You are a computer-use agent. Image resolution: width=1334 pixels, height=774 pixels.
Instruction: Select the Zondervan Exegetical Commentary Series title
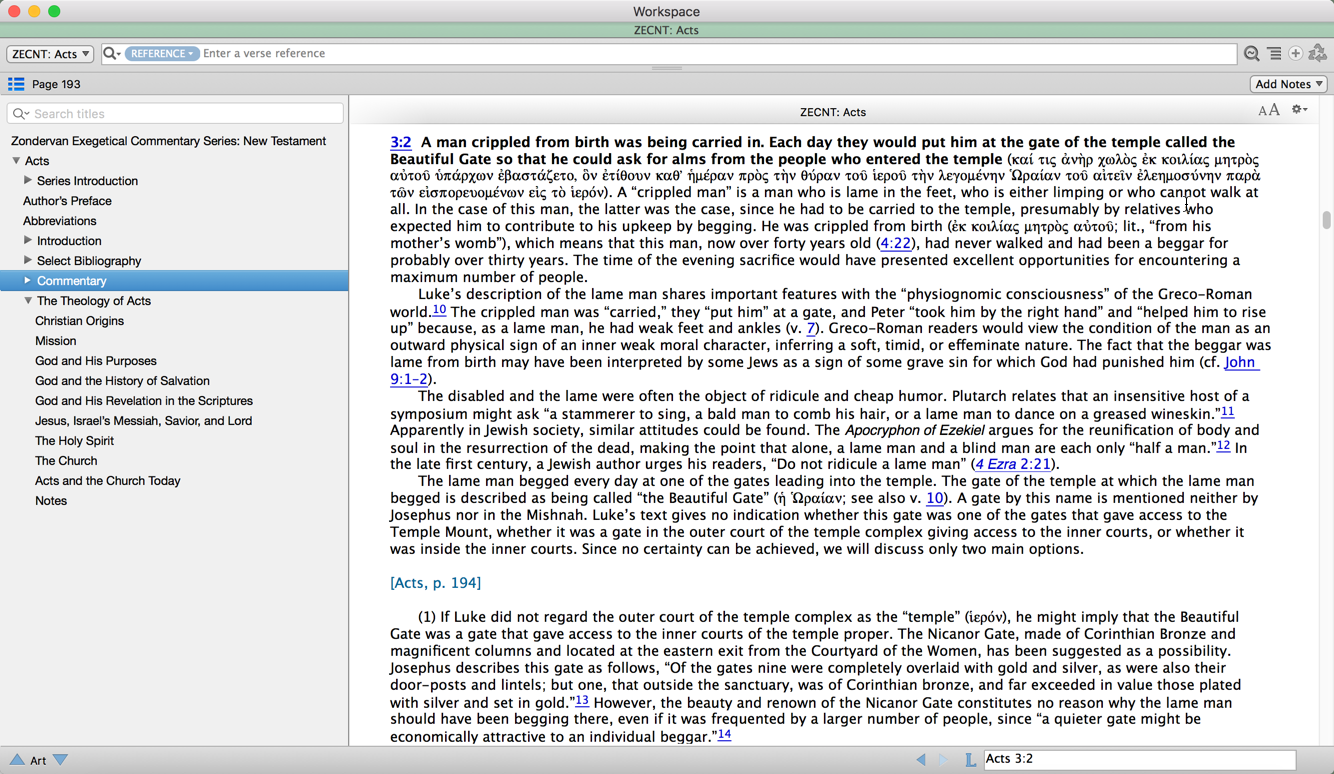point(168,141)
